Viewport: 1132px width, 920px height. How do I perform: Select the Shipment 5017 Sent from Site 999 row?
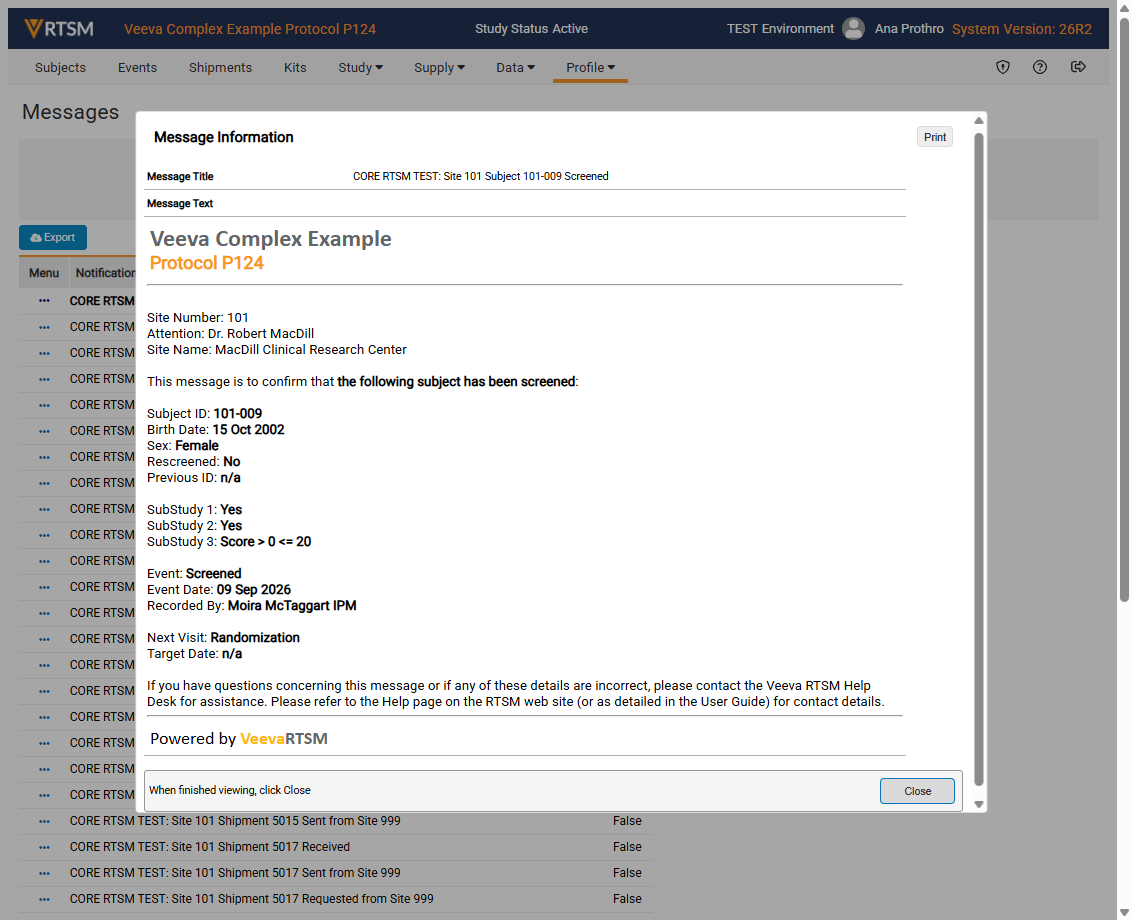click(x=336, y=873)
